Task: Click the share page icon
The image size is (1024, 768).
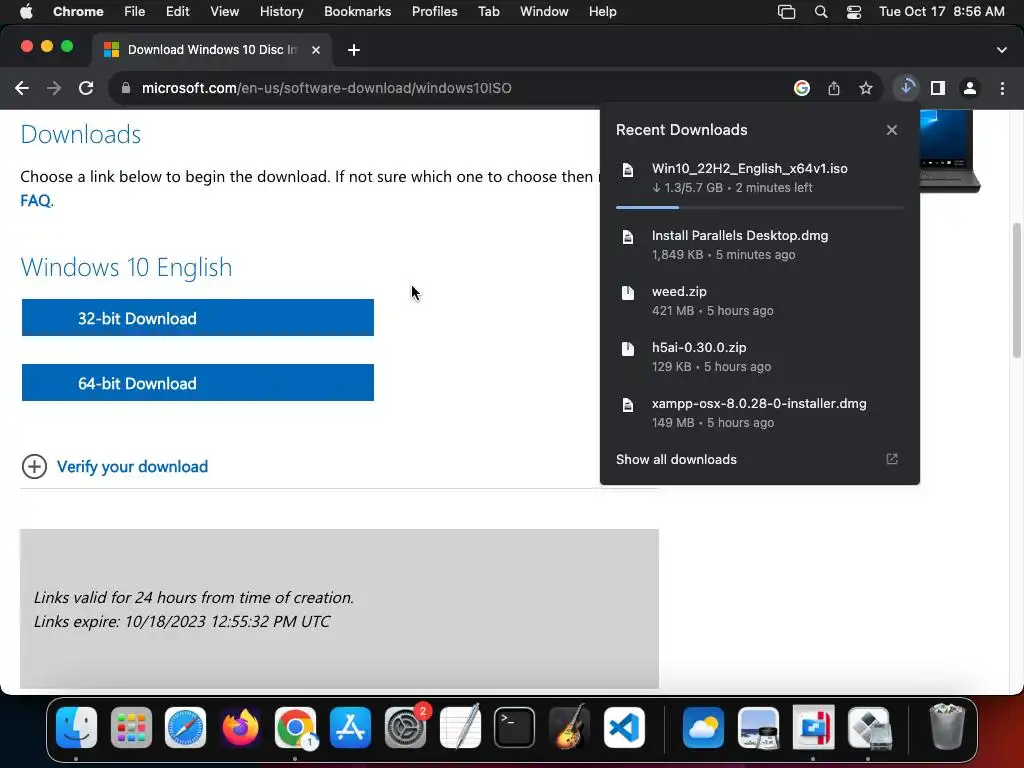Action: tap(834, 88)
